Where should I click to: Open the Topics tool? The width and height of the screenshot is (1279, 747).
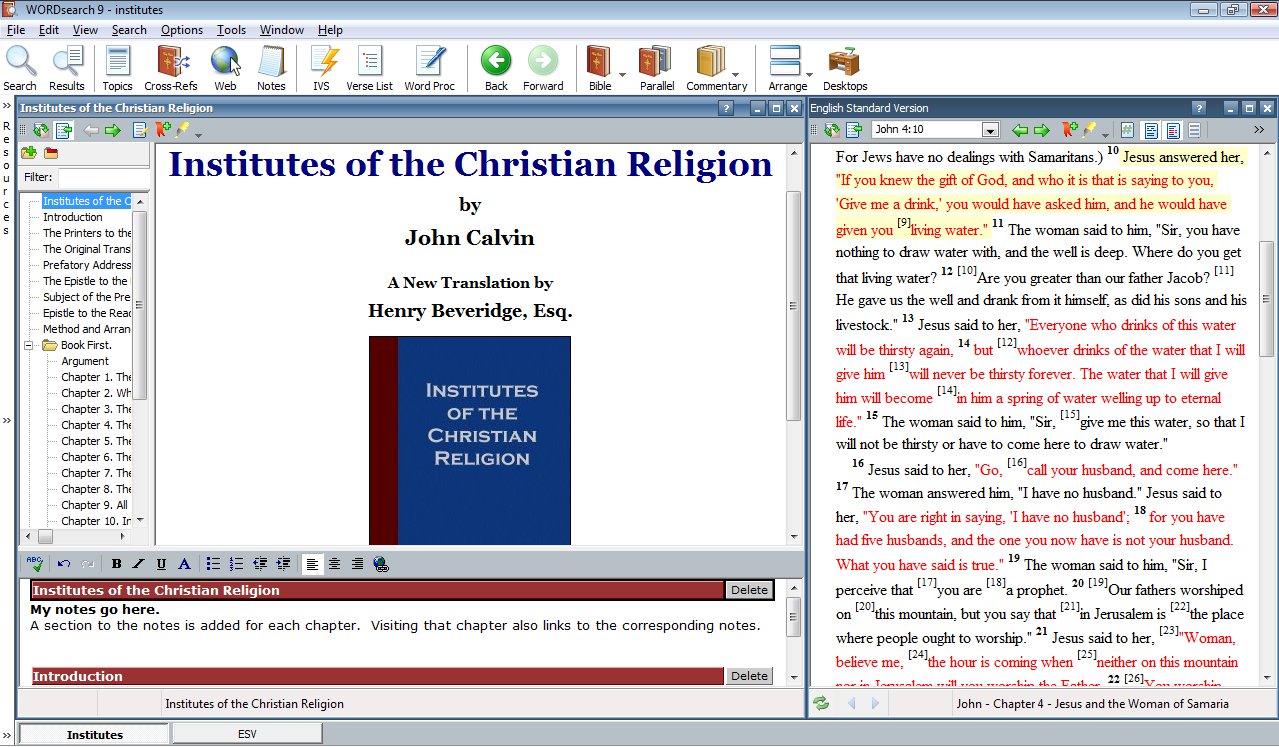coord(117,68)
